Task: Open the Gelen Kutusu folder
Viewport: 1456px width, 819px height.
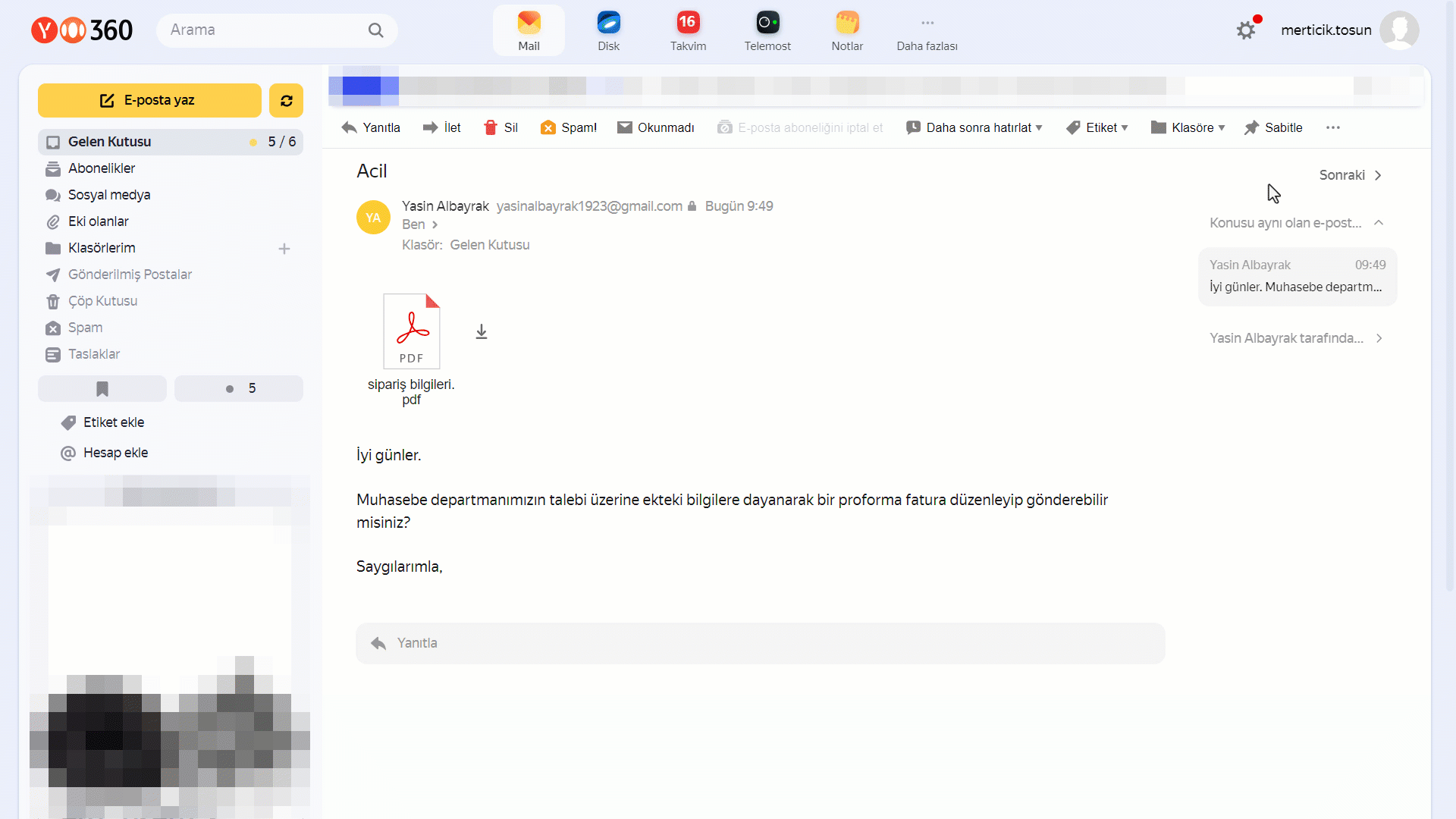Action: (x=110, y=142)
